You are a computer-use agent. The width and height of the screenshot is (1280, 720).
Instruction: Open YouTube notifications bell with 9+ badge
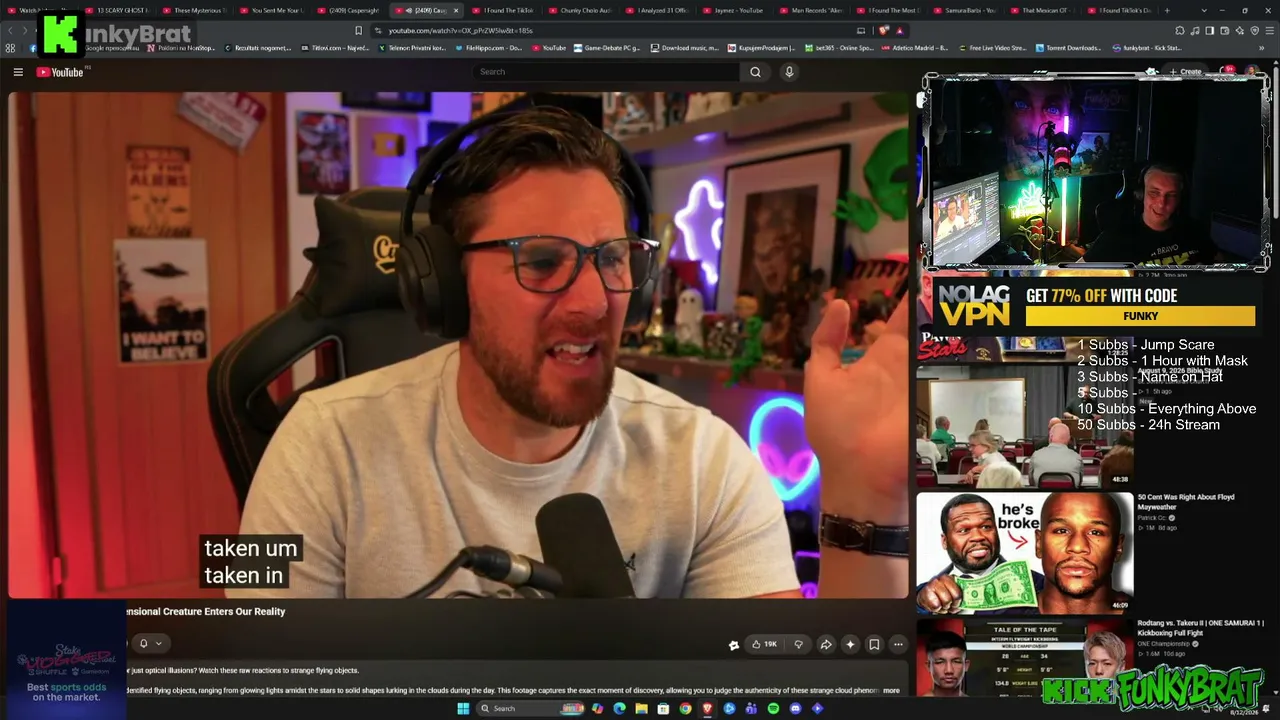point(1228,72)
